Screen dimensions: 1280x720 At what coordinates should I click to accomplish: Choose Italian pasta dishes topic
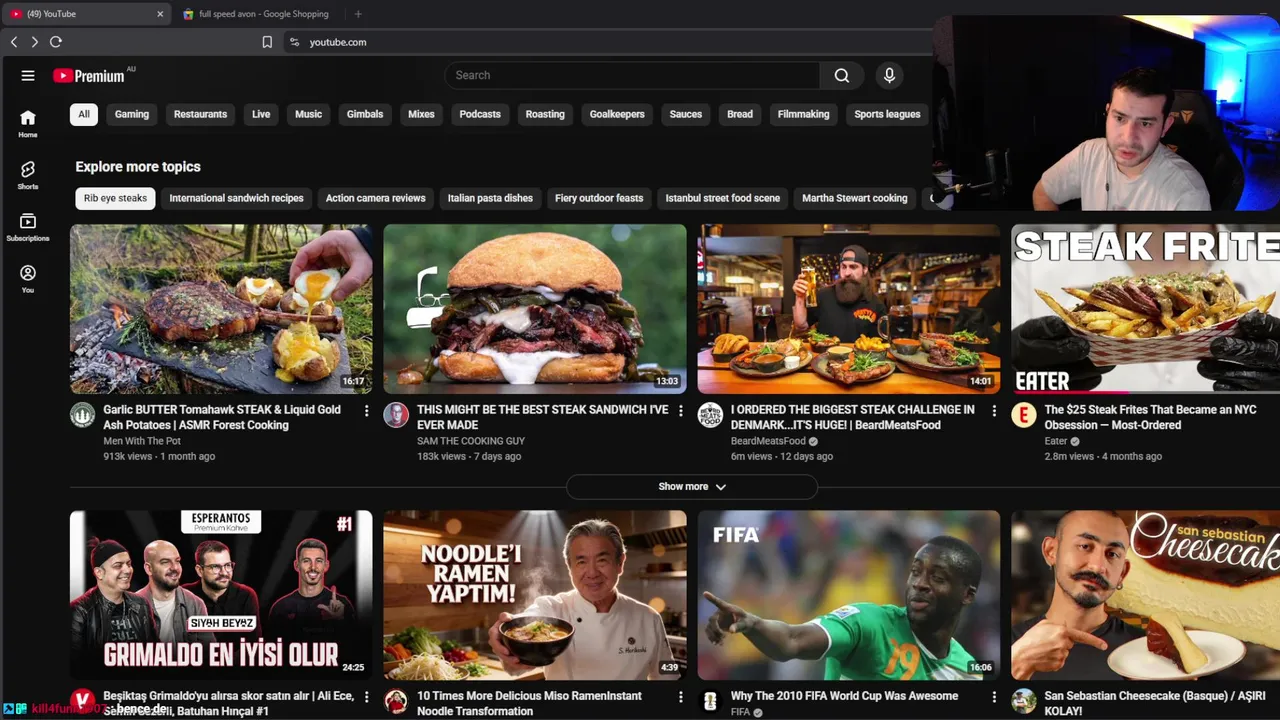[x=490, y=198]
